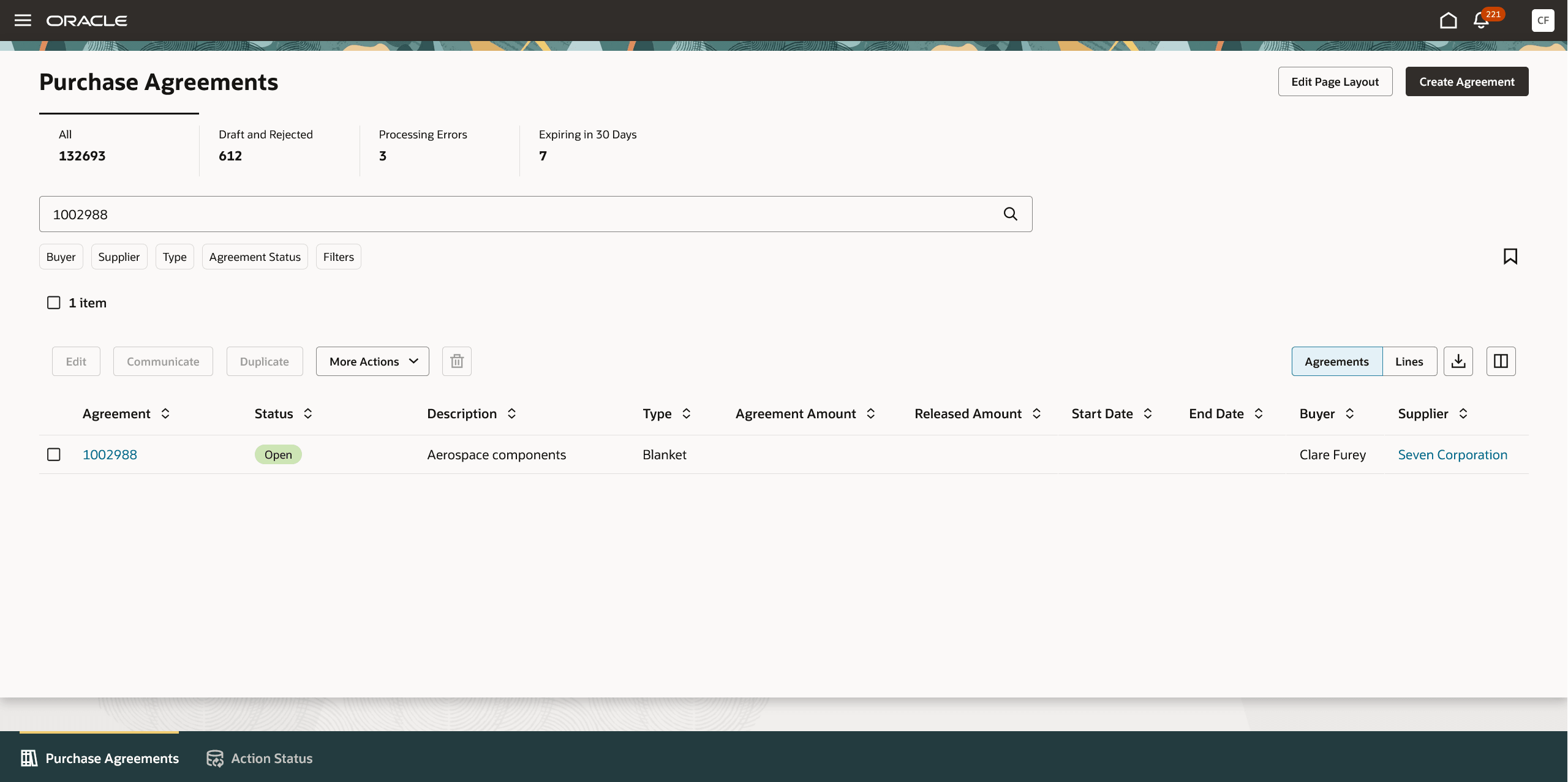Open the Seven Corporation supplier link

coord(1452,454)
